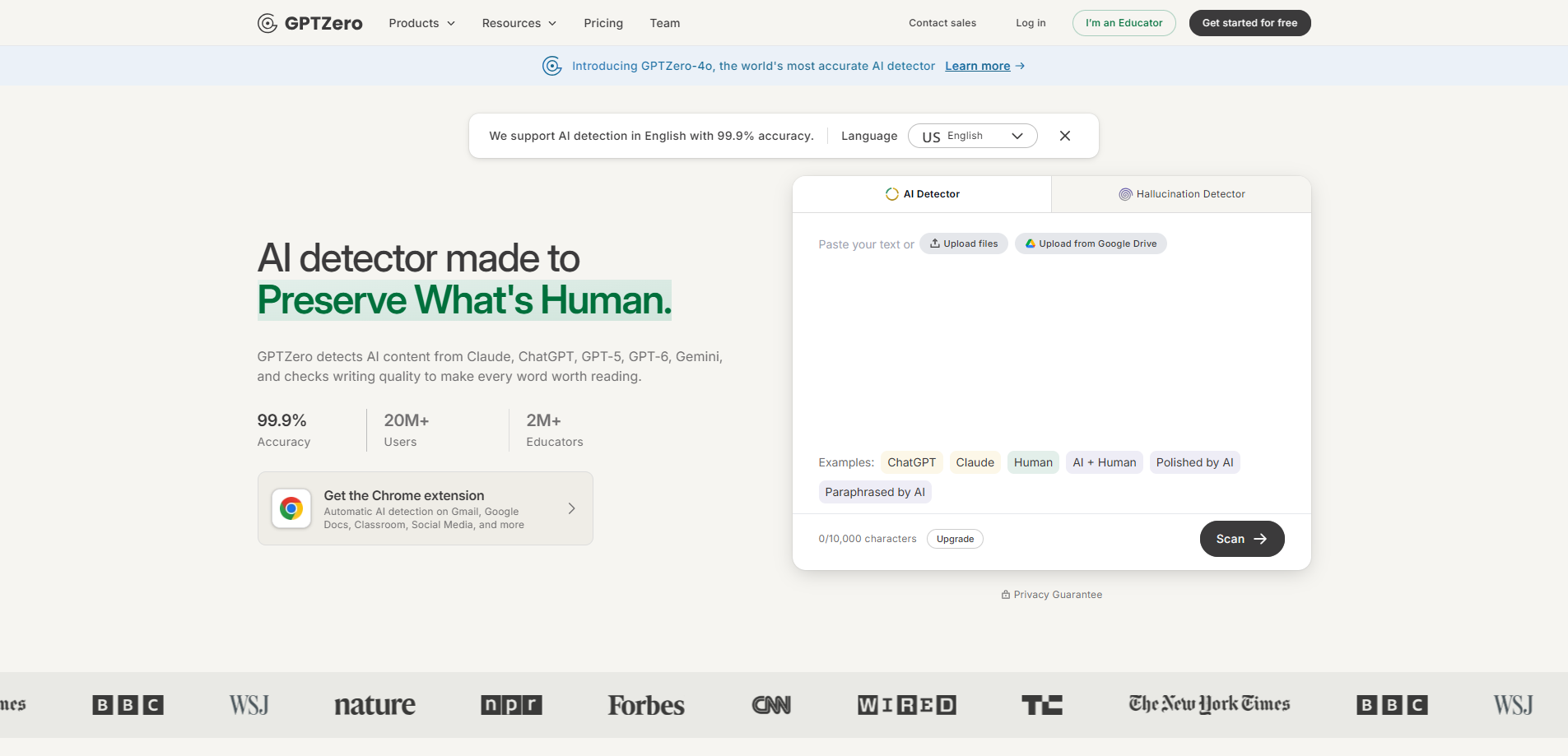The image size is (1568, 756).
Task: Click the Upload files button
Action: tap(963, 243)
